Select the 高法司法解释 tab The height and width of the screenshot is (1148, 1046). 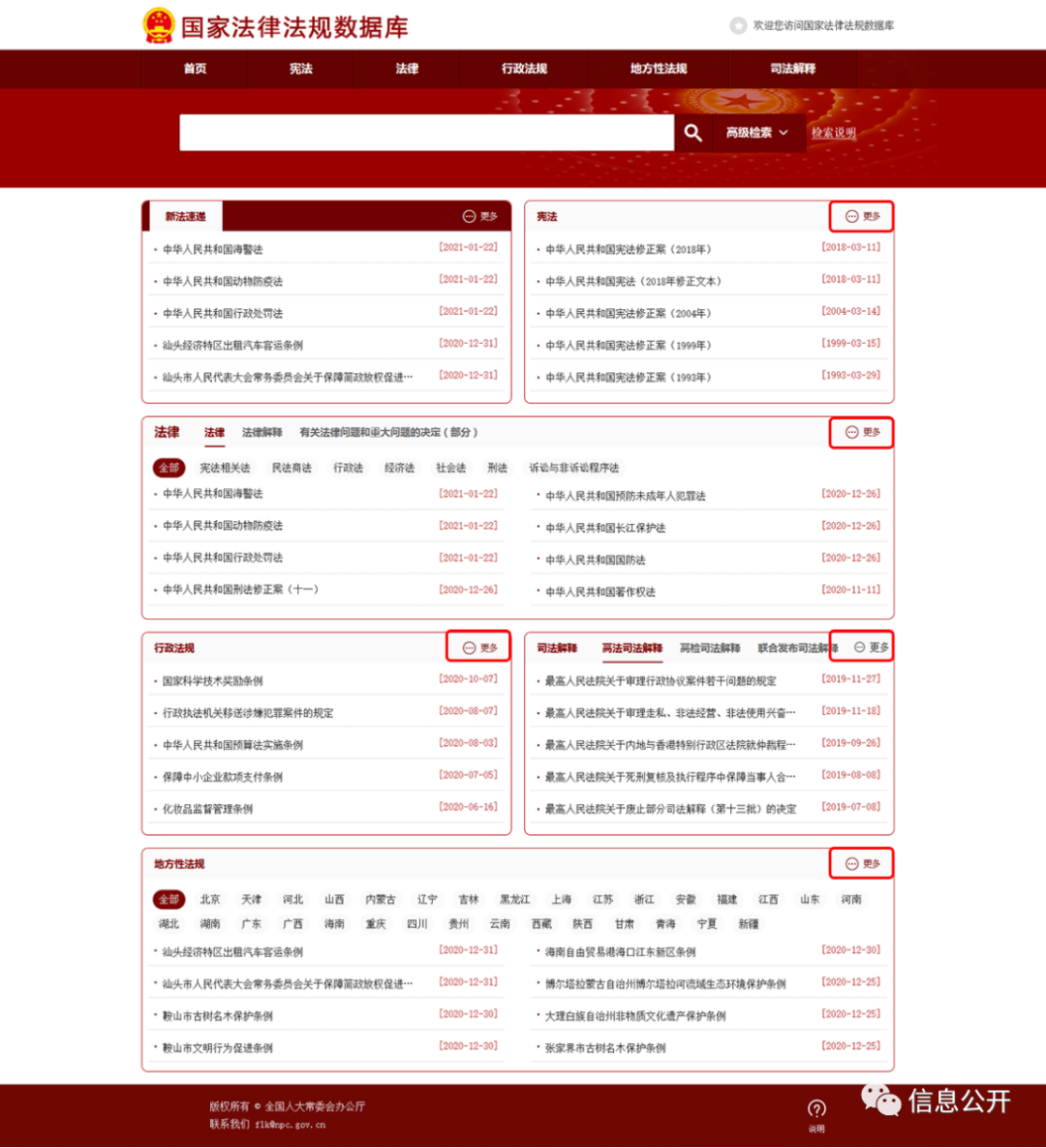click(x=631, y=648)
